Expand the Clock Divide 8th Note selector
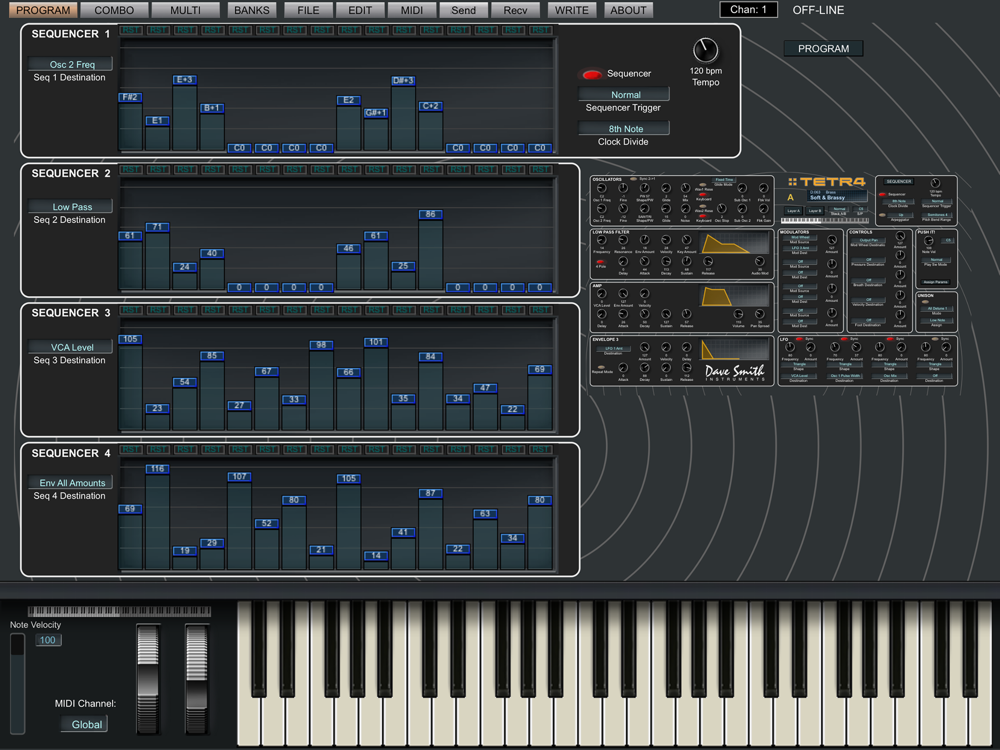 pos(625,129)
